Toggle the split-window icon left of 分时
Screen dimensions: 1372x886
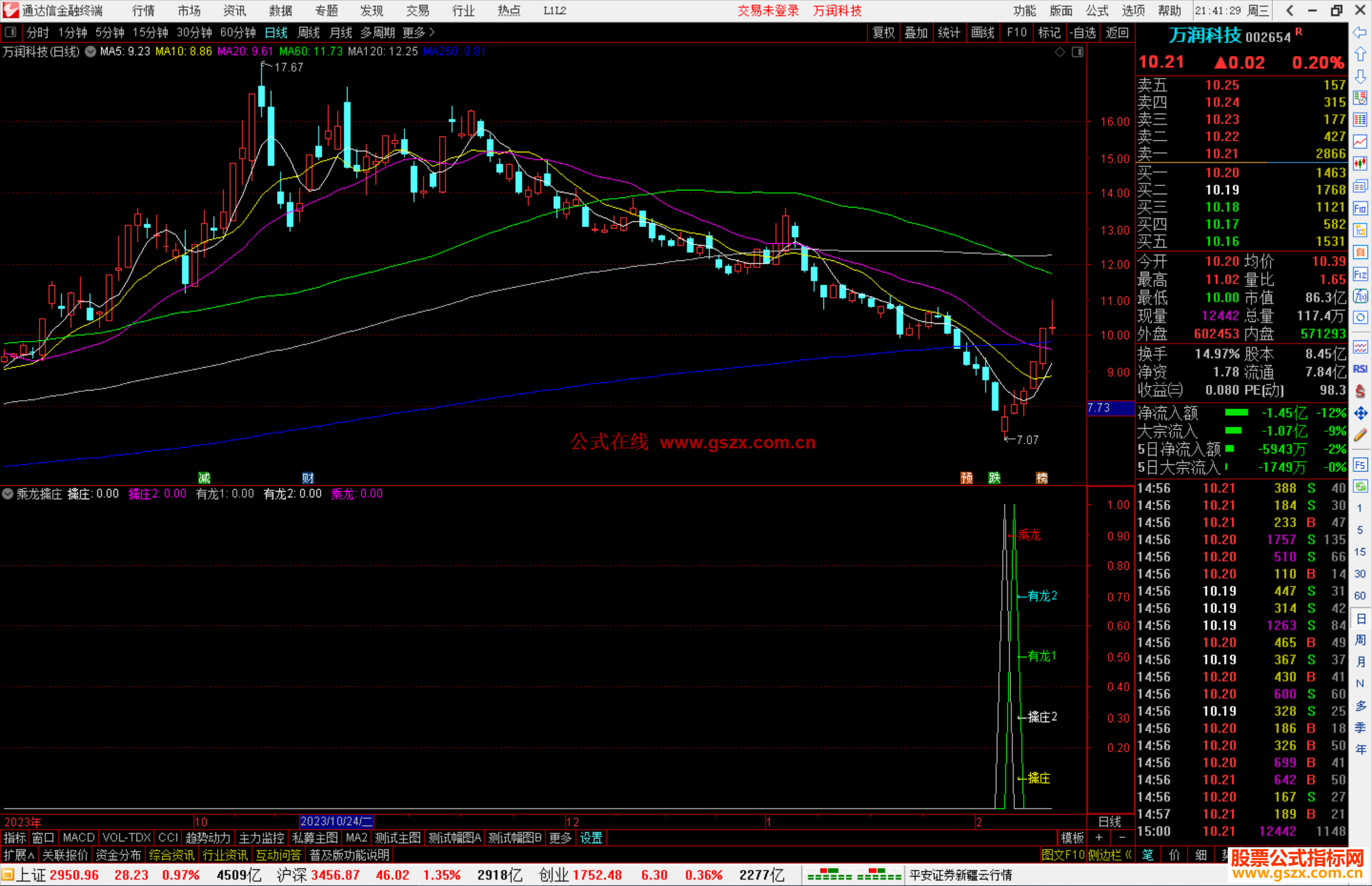tap(11, 32)
